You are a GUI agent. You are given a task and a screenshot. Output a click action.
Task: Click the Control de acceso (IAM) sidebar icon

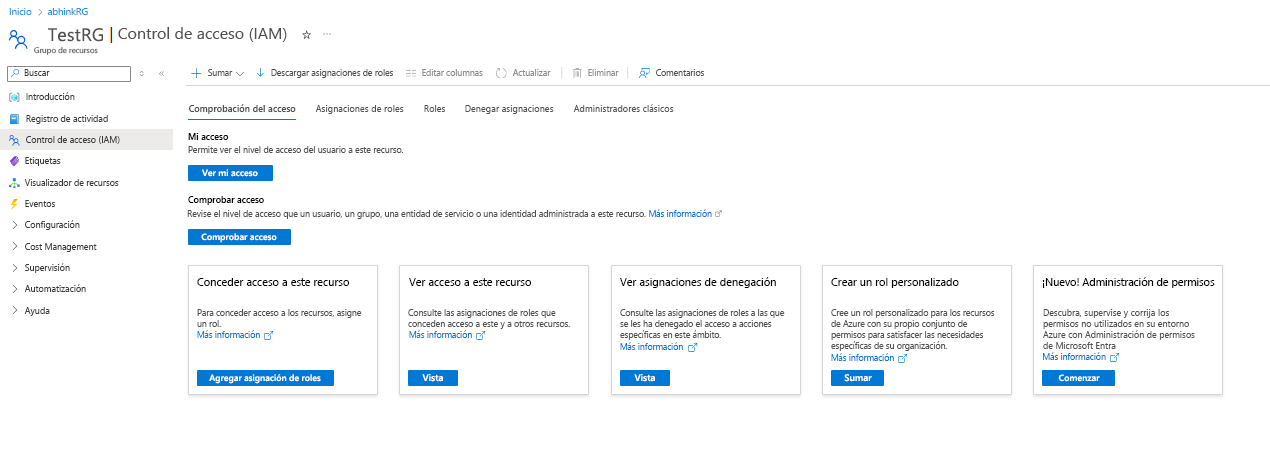(x=14, y=140)
